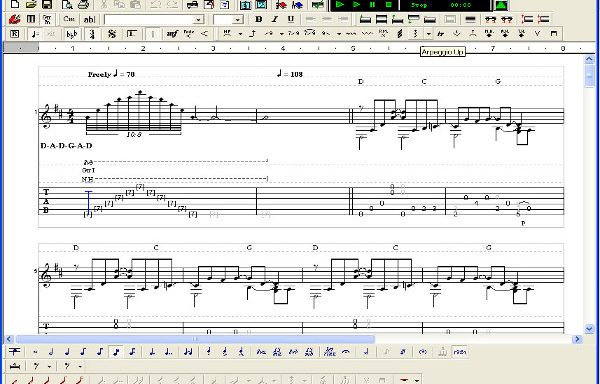Select the whole note duration icon
Viewport: 600px width, 384px height.
coord(35,351)
